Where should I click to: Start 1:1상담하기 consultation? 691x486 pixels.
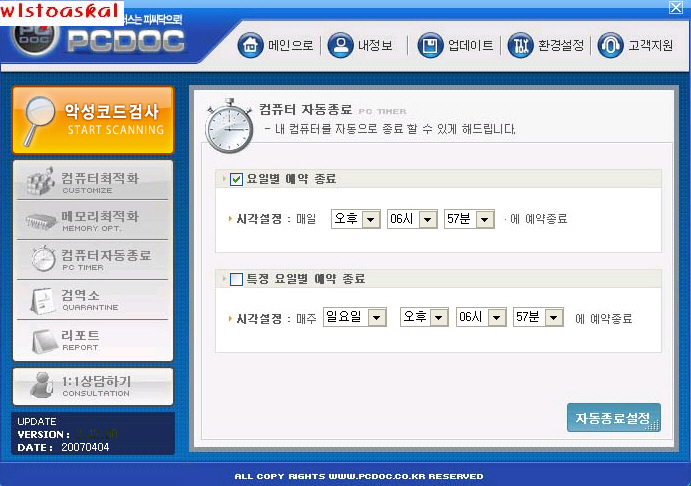pyautogui.click(x=93, y=386)
